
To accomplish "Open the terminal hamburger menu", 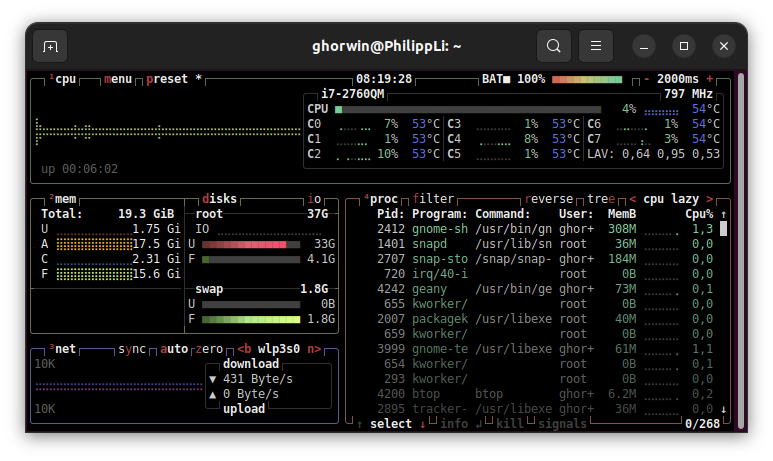I will [596, 46].
